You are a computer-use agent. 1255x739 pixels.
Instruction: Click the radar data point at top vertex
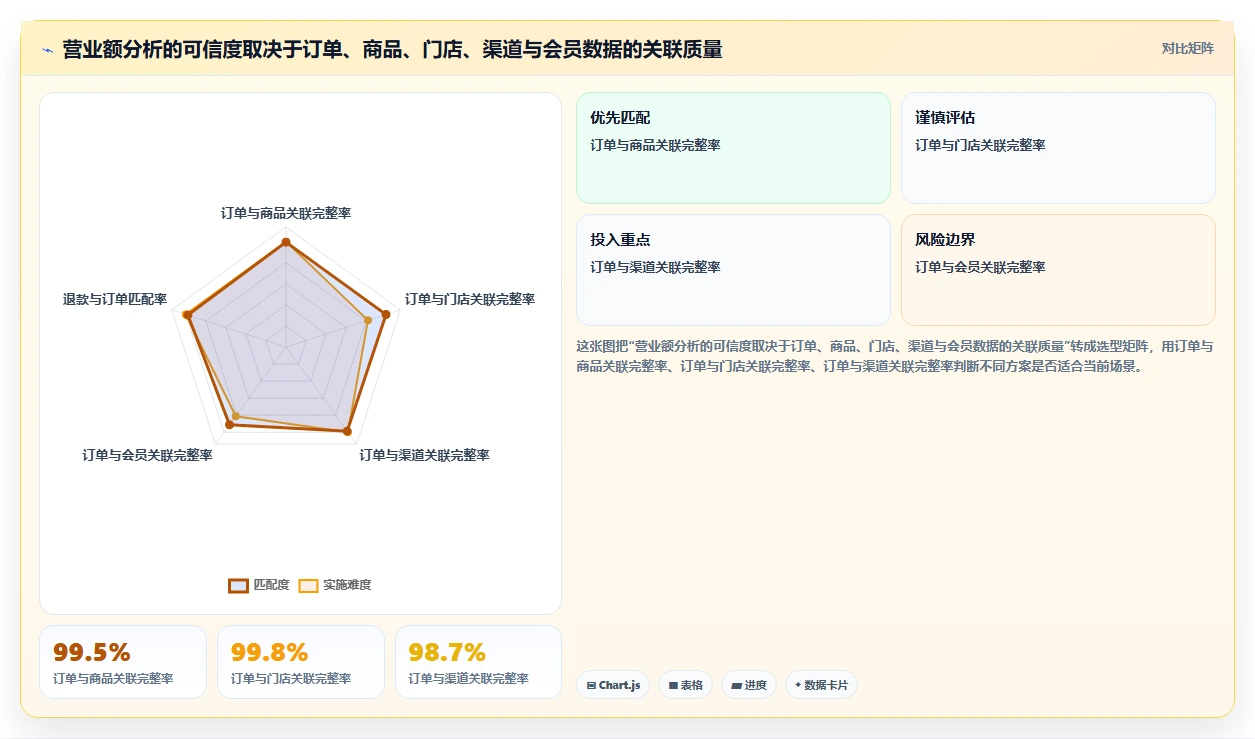286,242
